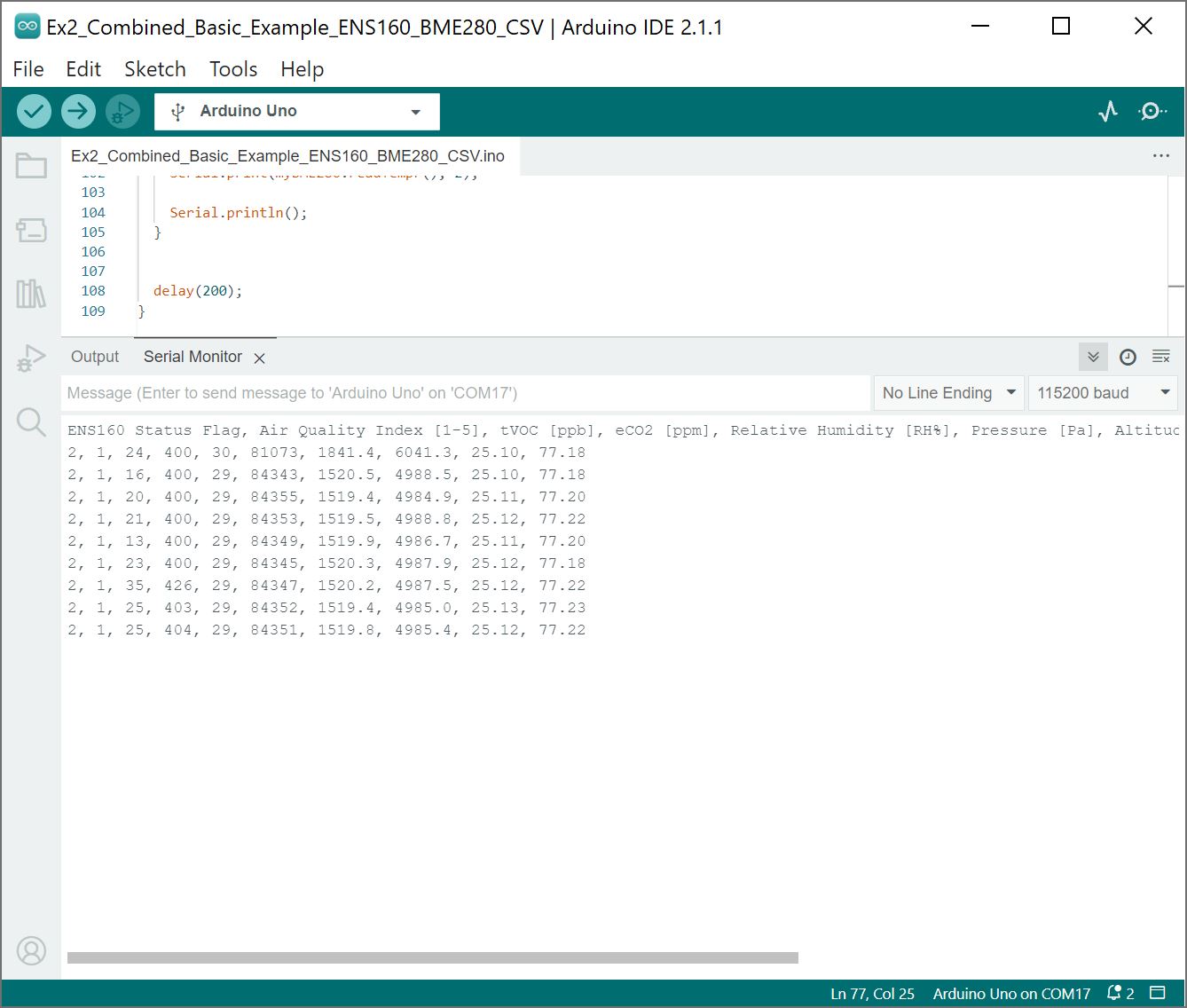
Task: Open the Serial Plotter icon
Action: click(1108, 112)
